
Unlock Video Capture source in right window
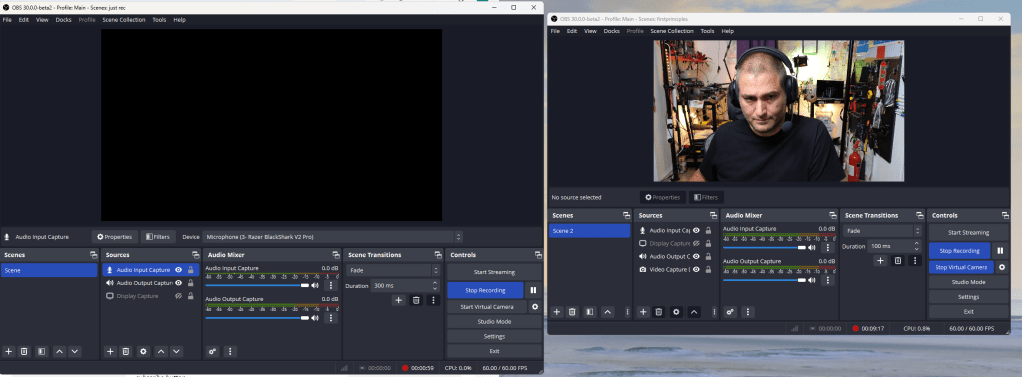tap(708, 269)
